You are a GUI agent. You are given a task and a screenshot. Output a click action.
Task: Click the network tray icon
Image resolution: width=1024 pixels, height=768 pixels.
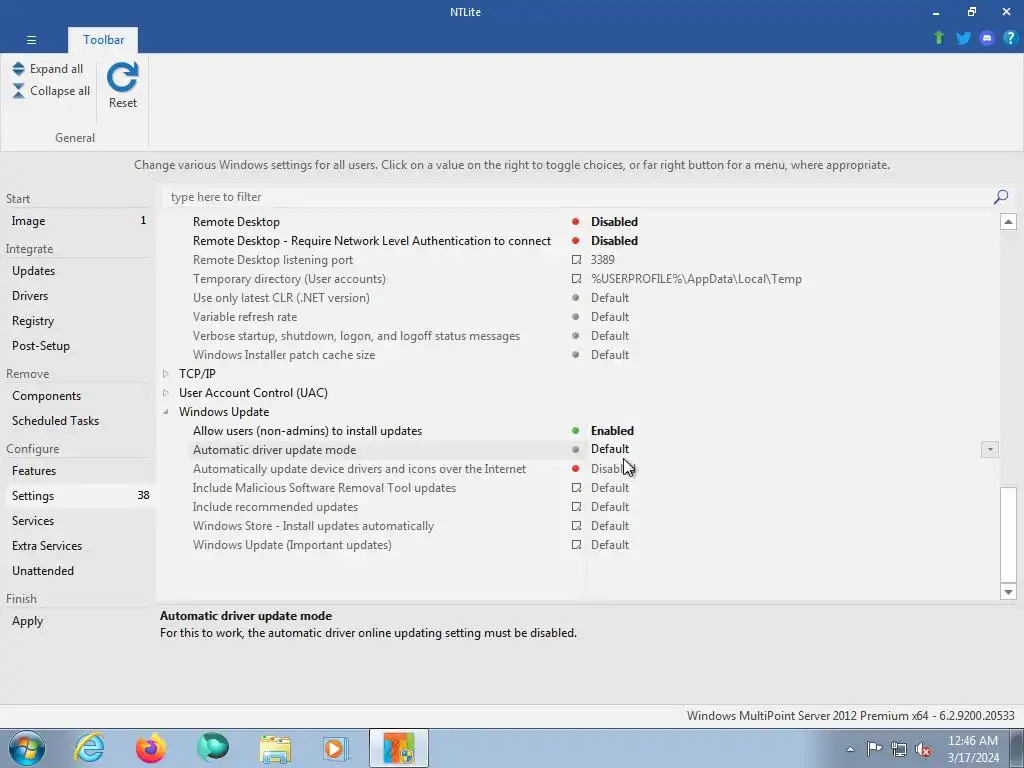coord(899,749)
